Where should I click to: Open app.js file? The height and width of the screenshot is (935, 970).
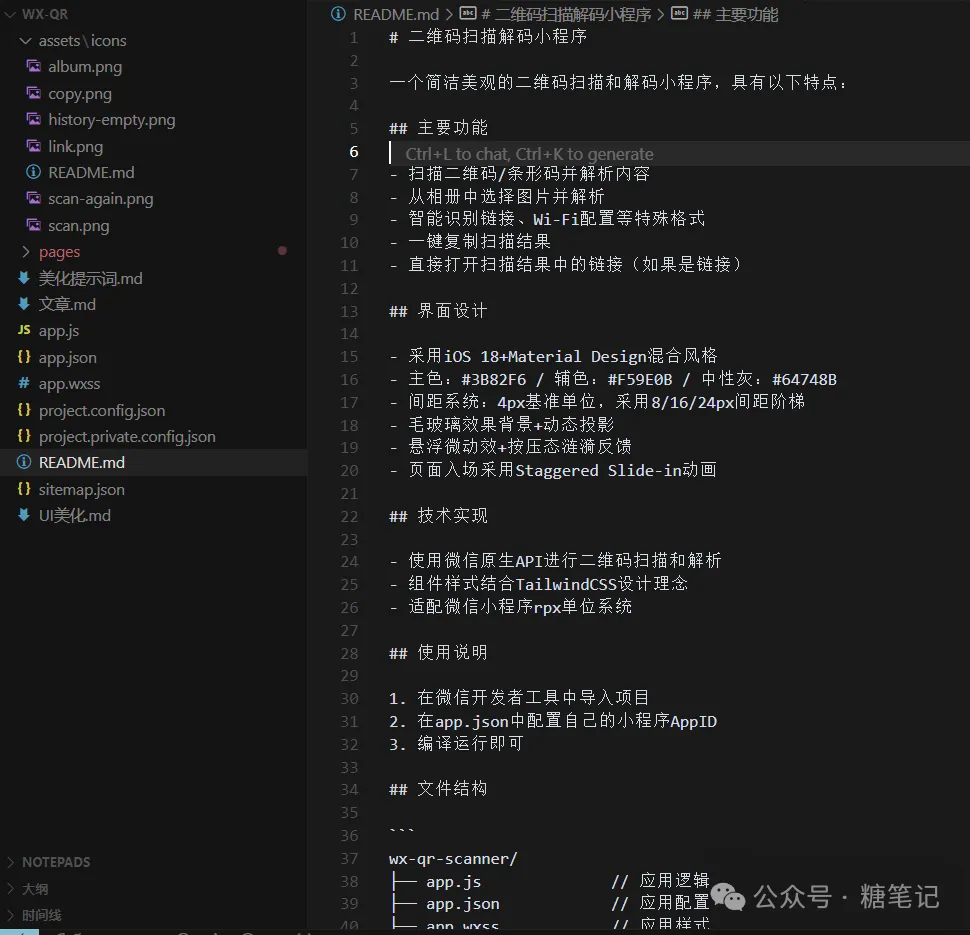click(x=59, y=331)
